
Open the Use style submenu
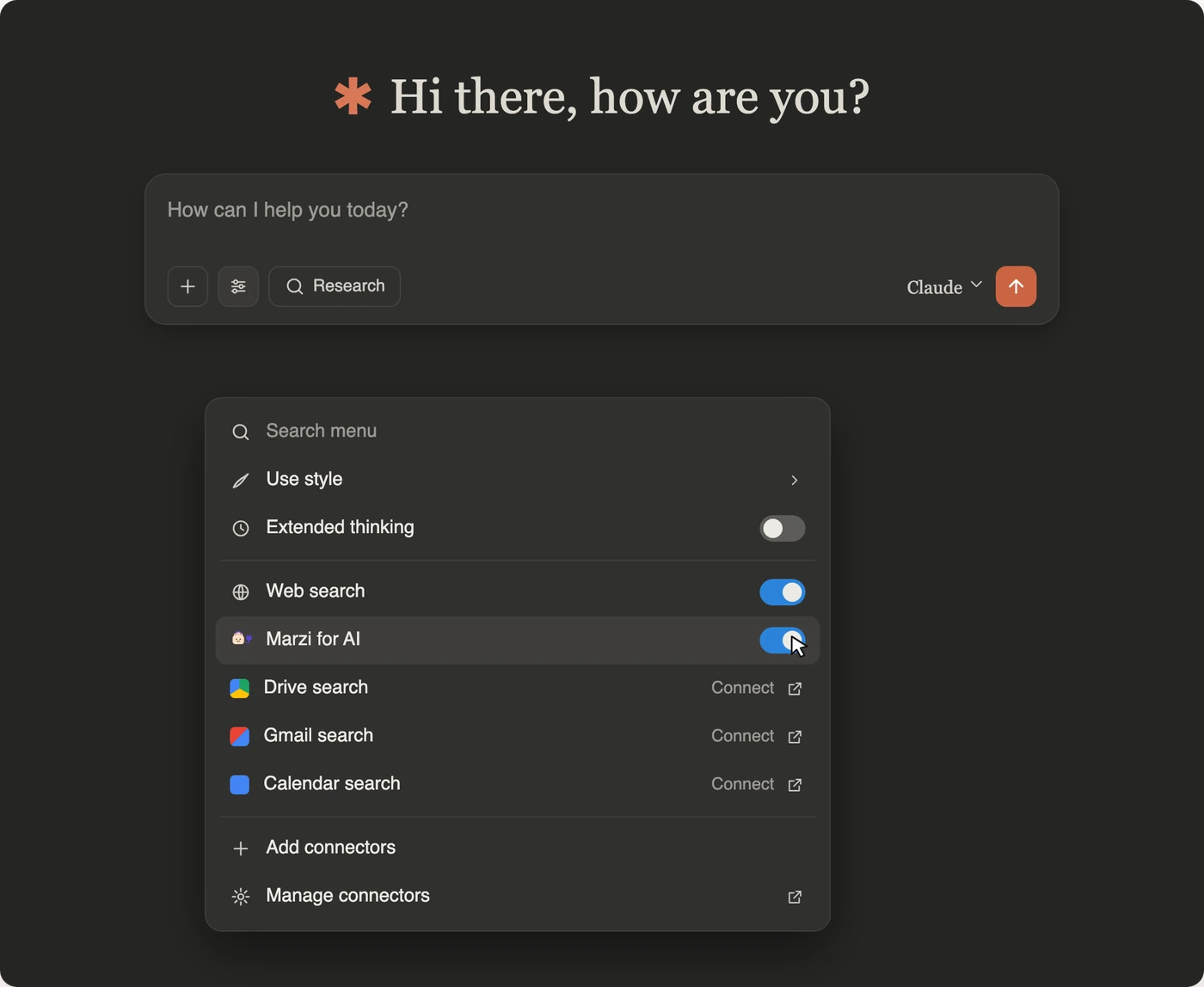click(517, 480)
